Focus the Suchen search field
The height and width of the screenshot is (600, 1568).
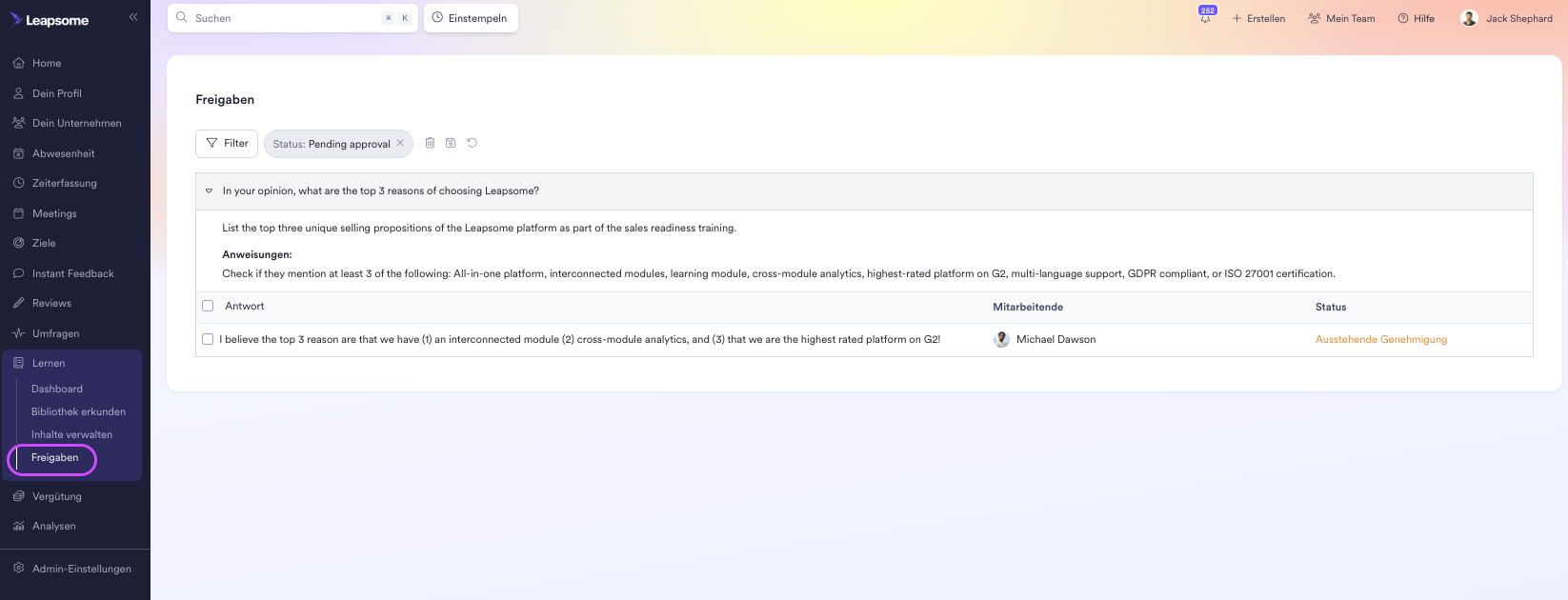click(292, 18)
